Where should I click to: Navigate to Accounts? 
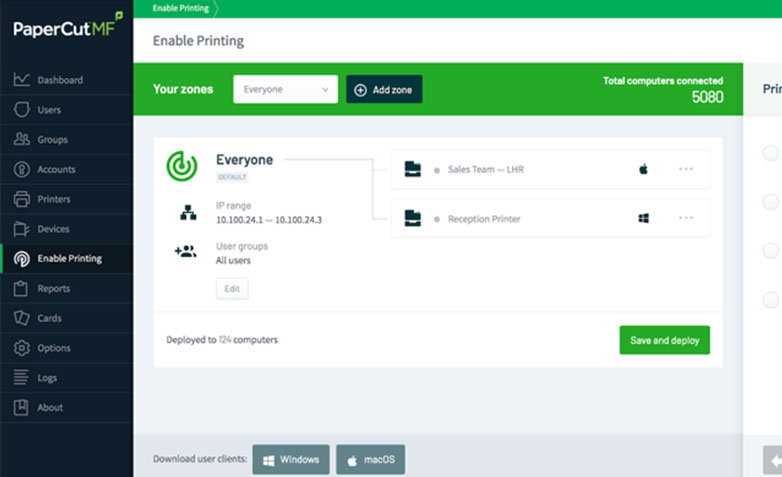click(x=67, y=169)
